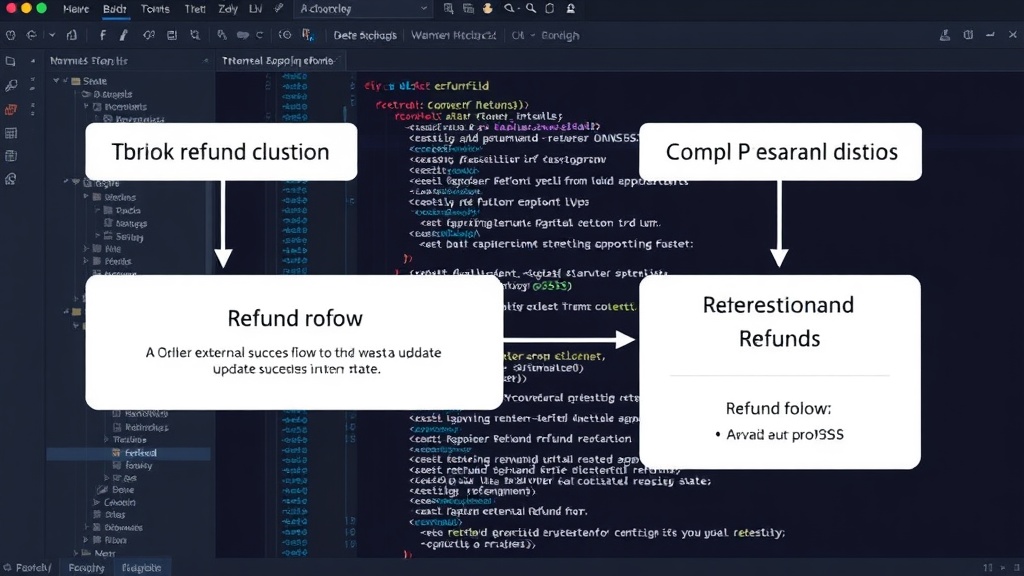Click the eye-like circle icon on second toolbar
Image resolution: width=1024 pixels, height=576 pixels.
pyautogui.click(x=285, y=35)
